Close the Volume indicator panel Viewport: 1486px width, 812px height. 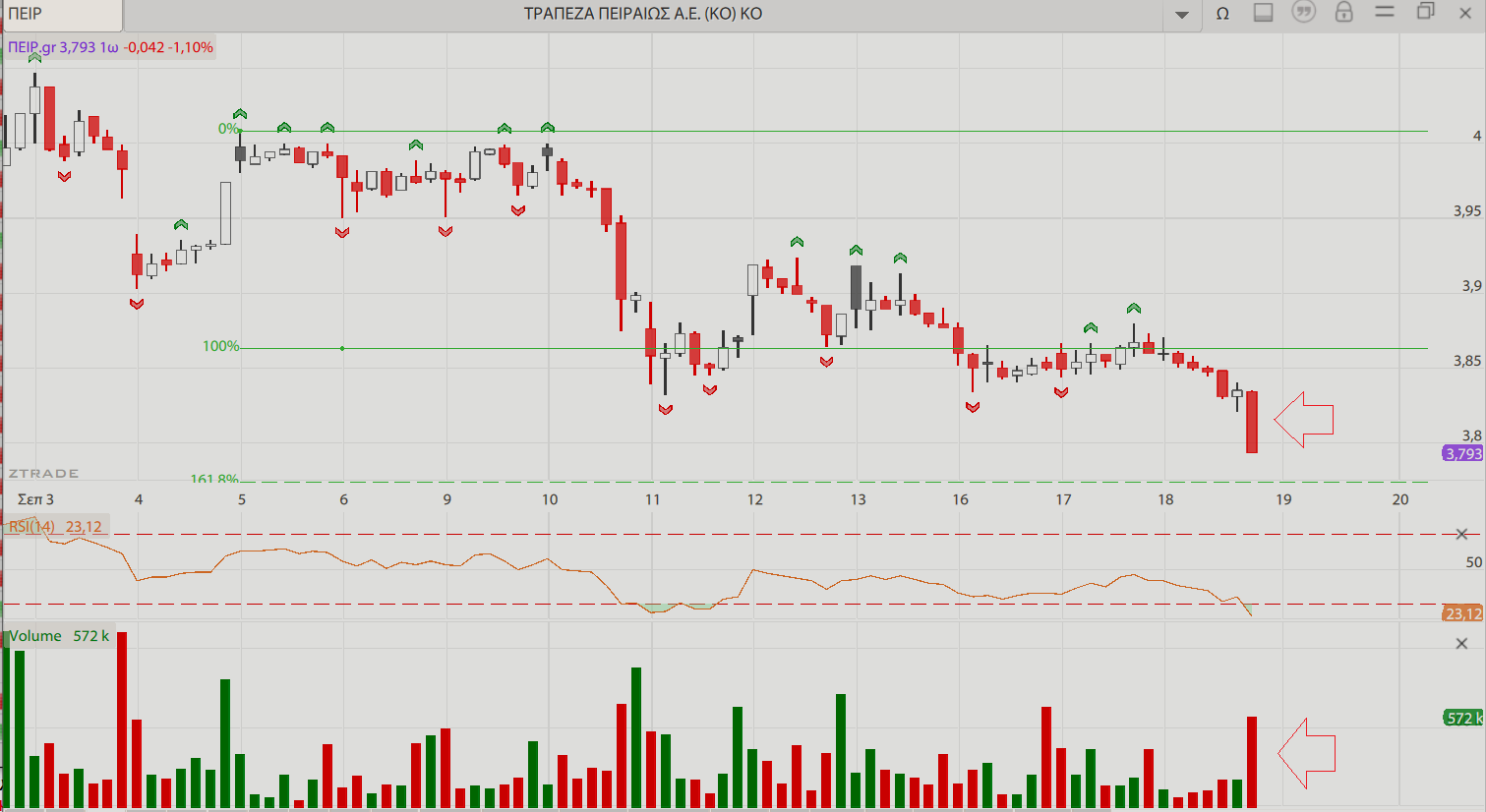point(1461,643)
